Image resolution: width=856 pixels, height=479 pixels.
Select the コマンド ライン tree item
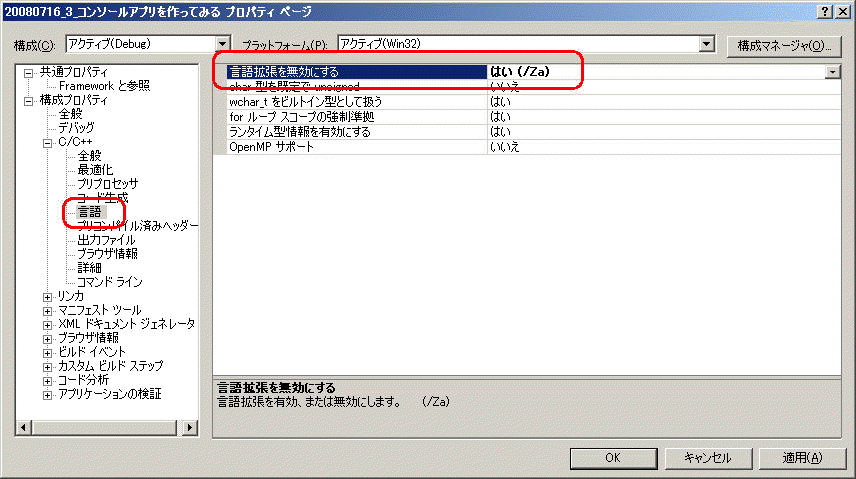click(x=110, y=282)
